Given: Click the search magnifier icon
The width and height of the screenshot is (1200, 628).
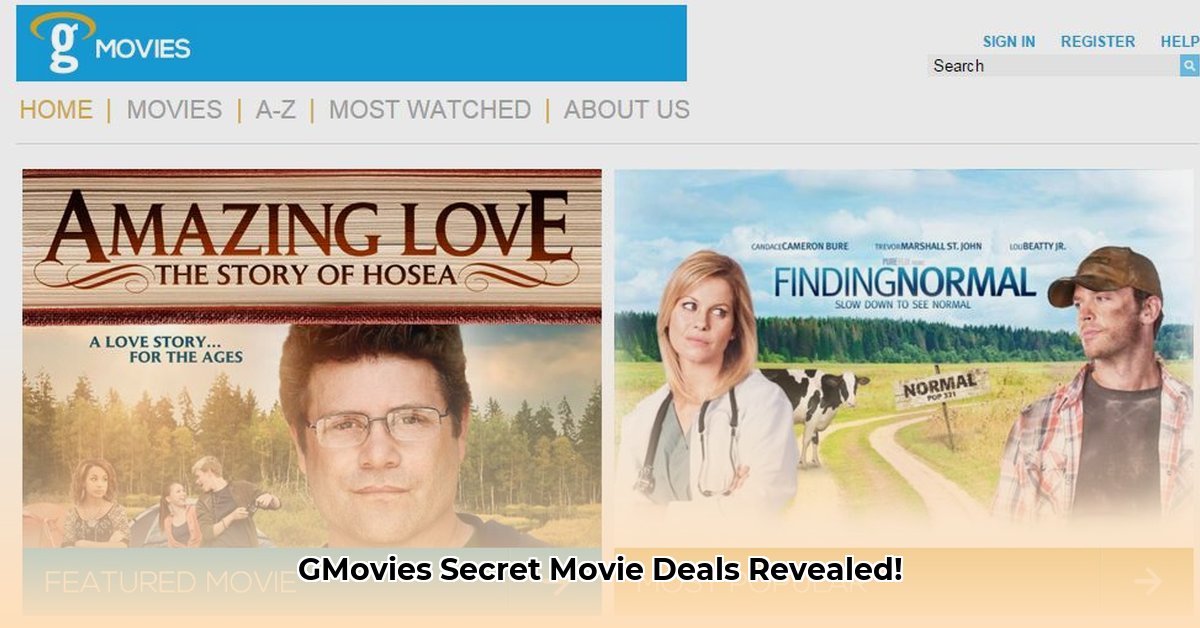Looking at the screenshot, I should [1189, 66].
